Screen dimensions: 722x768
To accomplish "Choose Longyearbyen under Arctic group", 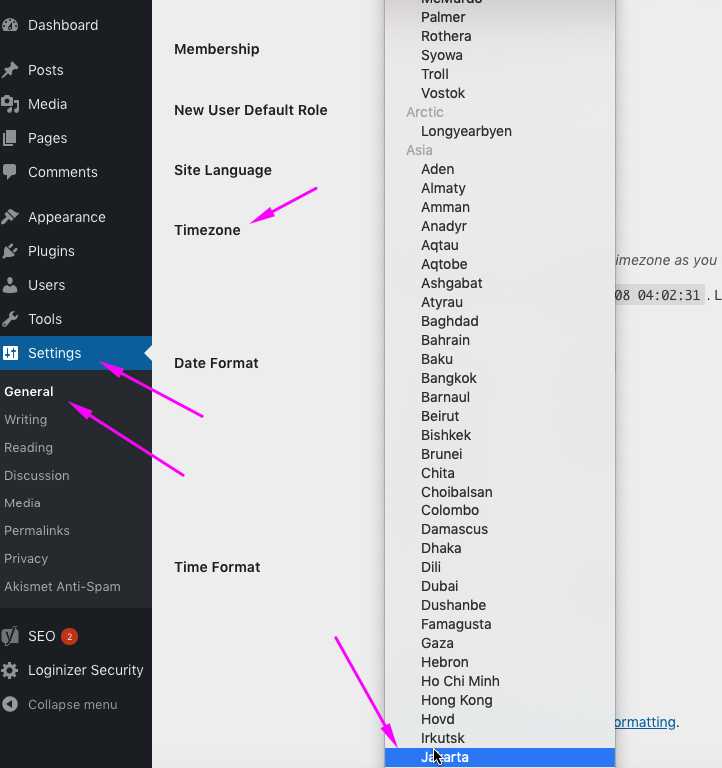I will point(466,131).
